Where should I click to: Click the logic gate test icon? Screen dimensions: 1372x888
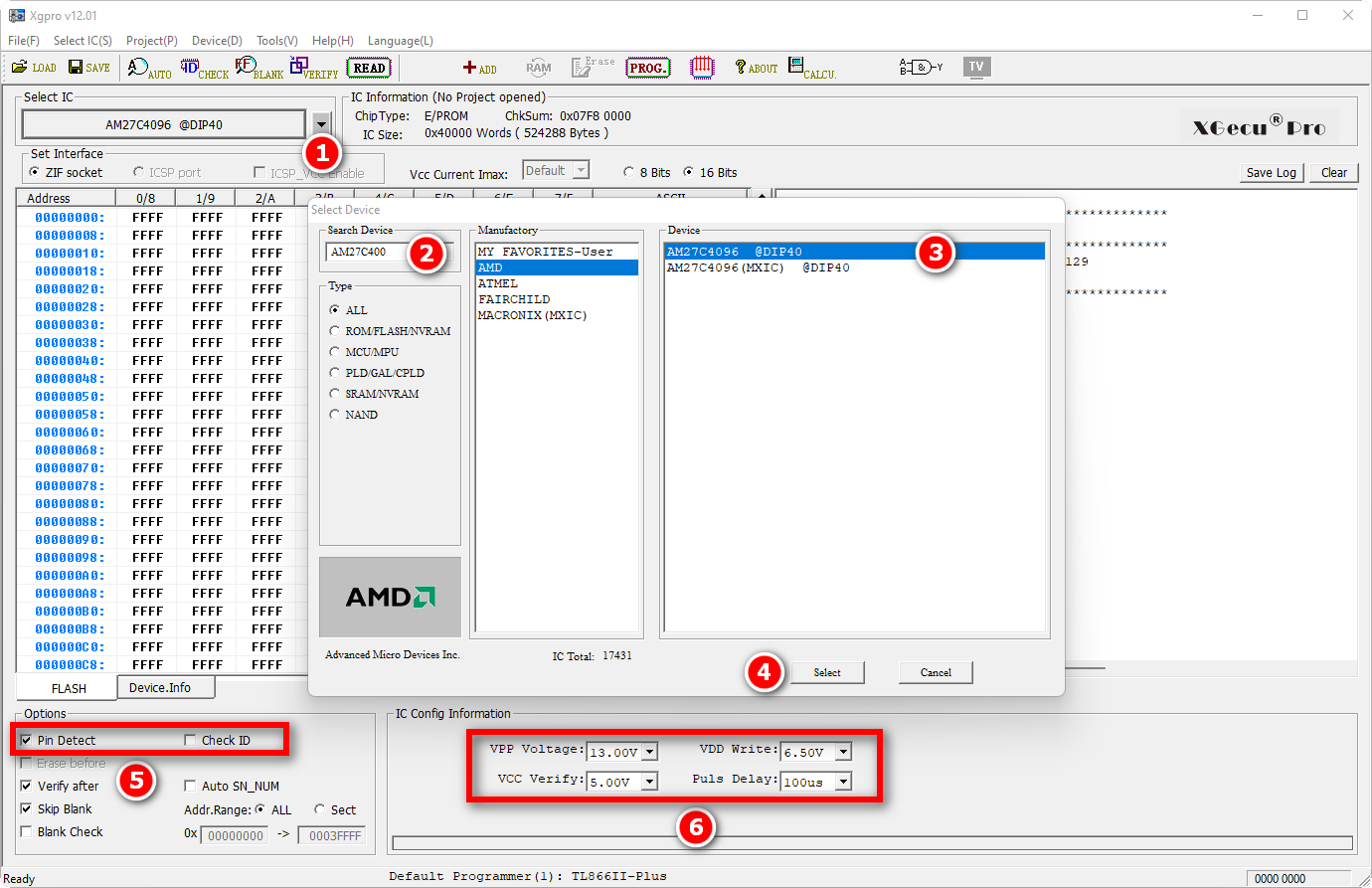click(921, 67)
